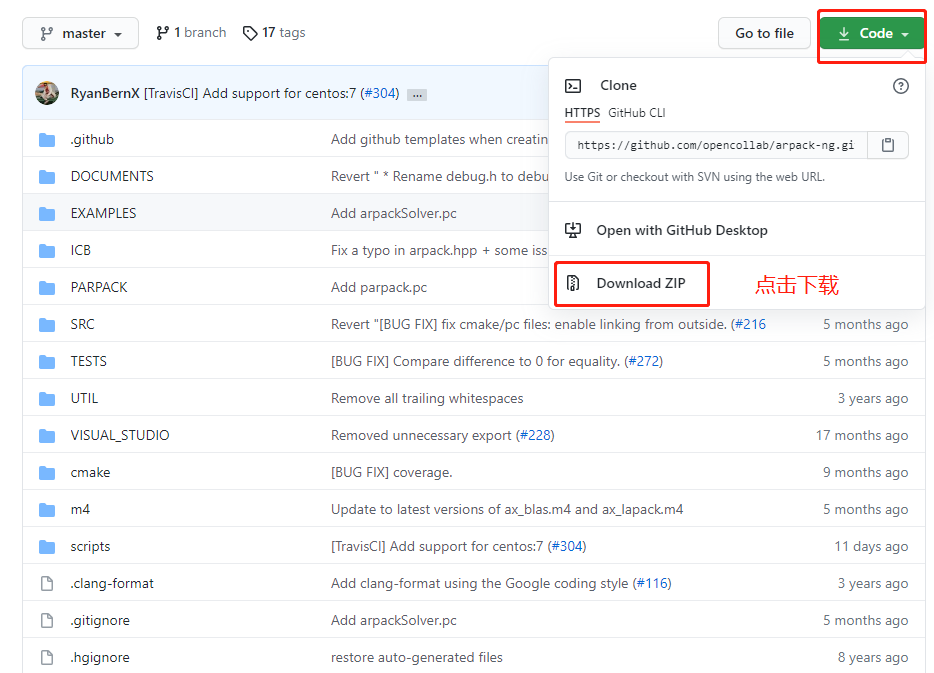Click the help icon in Clone panel

(901, 86)
